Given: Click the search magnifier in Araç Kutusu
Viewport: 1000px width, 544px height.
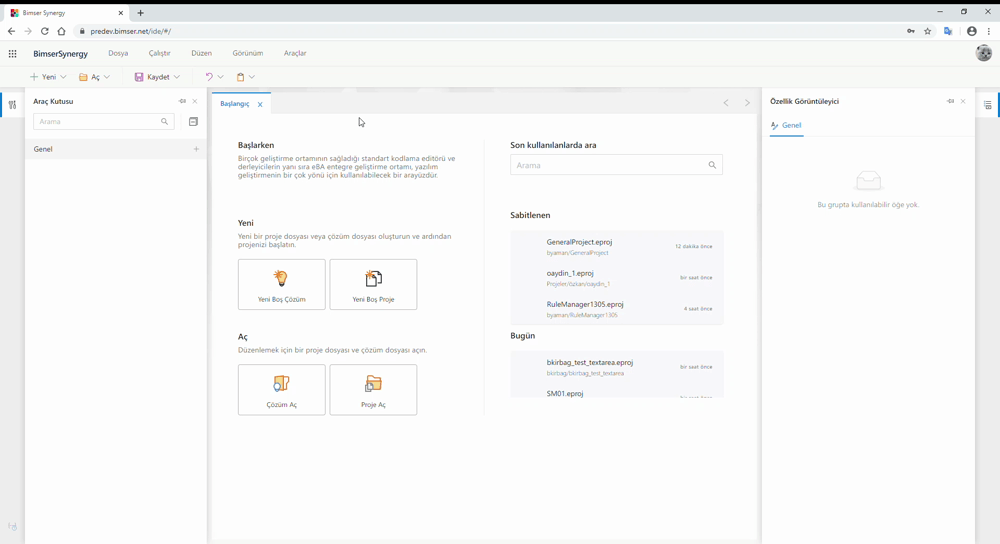Looking at the screenshot, I should coord(165,121).
